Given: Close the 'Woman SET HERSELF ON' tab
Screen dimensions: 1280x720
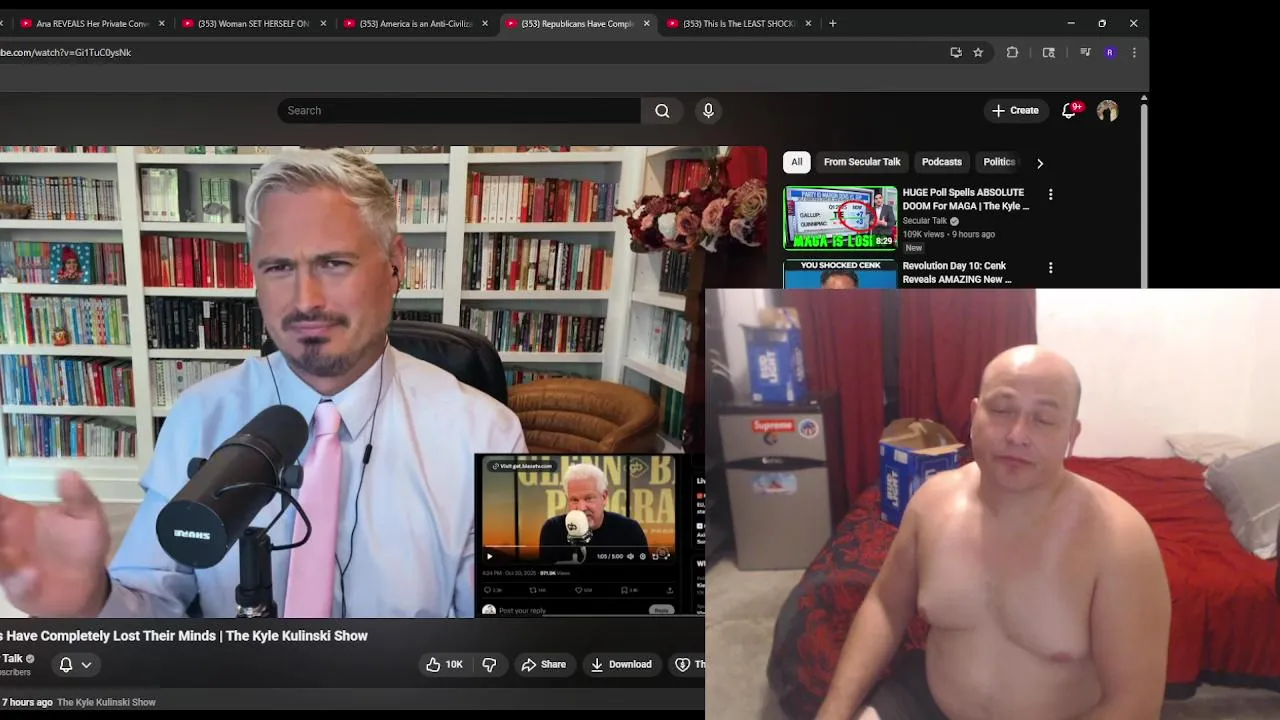Looking at the screenshot, I should tap(323, 23).
